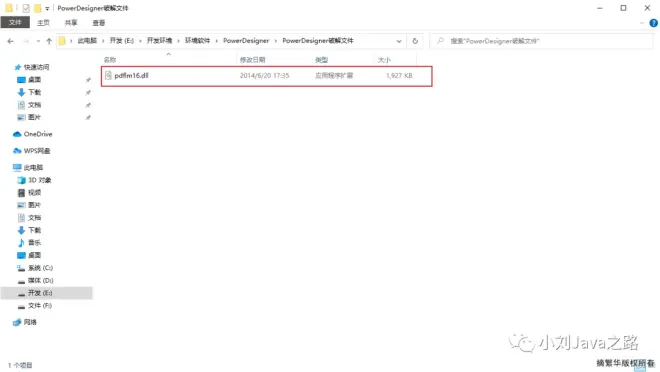Click the pdflm16.dll file icon
This screenshot has height=372, width=660.
(108, 75)
